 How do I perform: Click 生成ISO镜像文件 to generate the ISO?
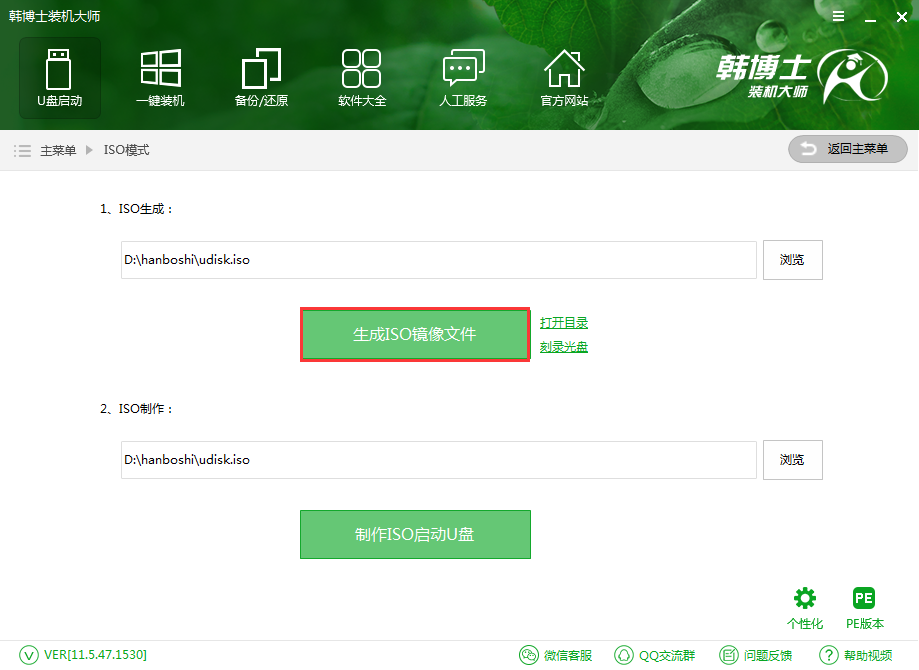[414, 334]
